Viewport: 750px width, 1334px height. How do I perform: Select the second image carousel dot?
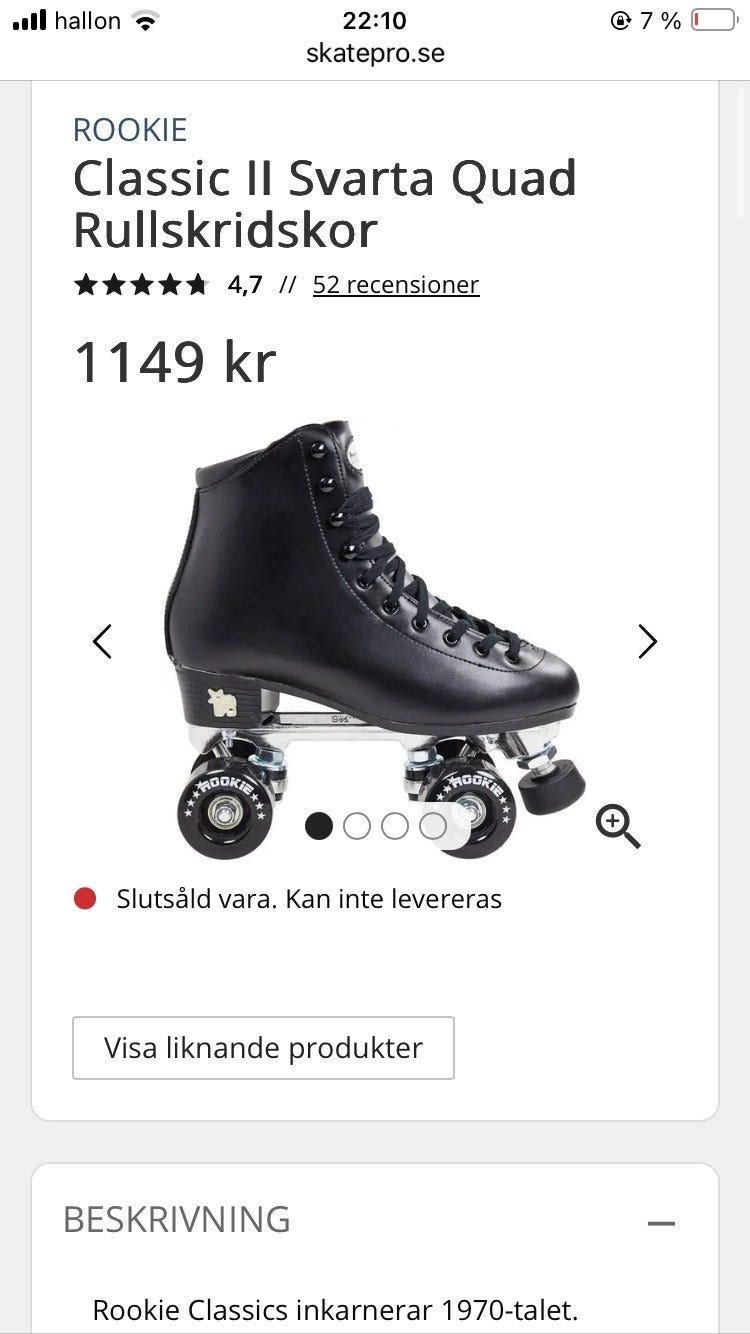point(357,826)
